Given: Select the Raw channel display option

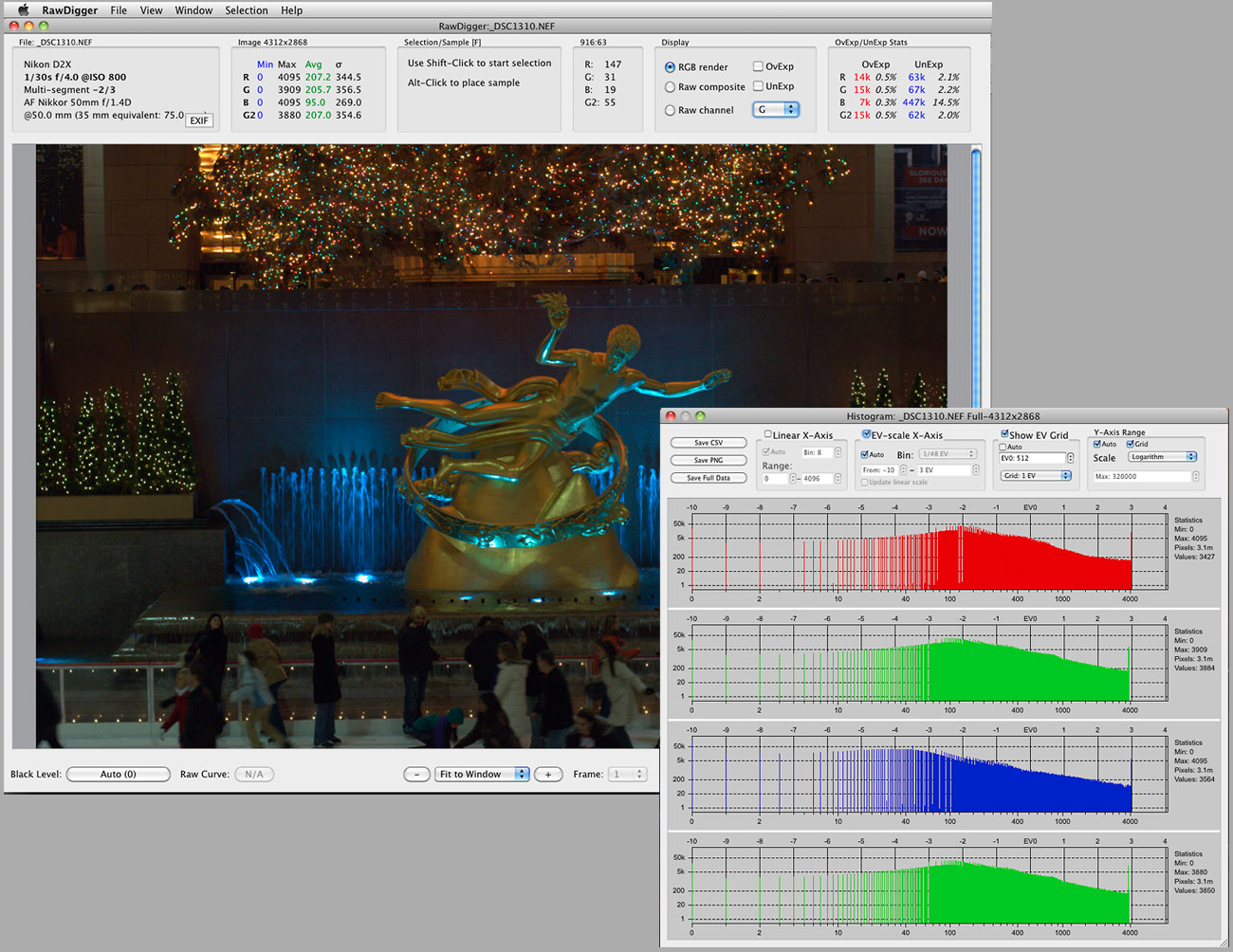Looking at the screenshot, I should pyautogui.click(x=671, y=110).
